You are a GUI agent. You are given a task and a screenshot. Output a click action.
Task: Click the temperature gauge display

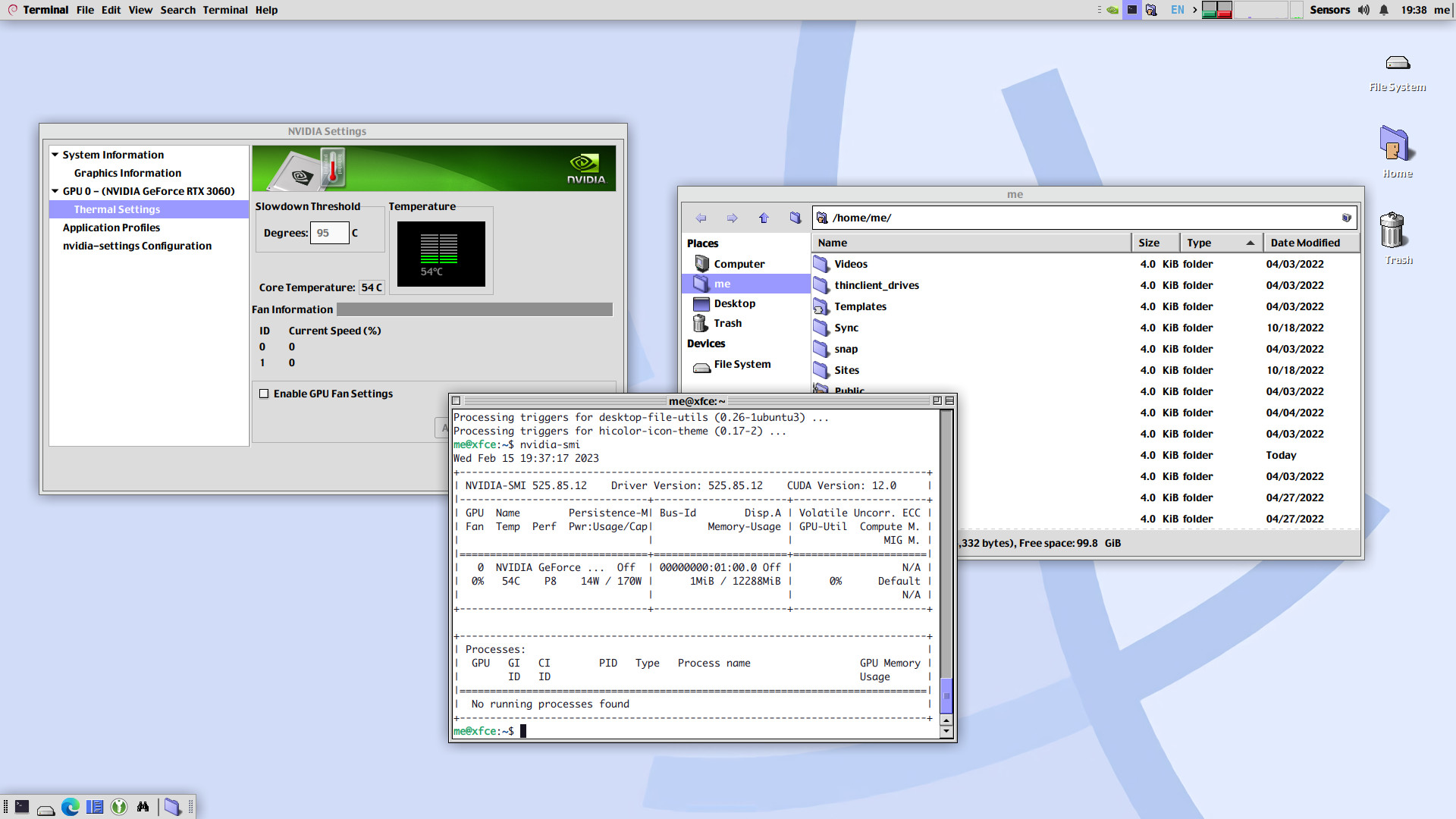(441, 253)
